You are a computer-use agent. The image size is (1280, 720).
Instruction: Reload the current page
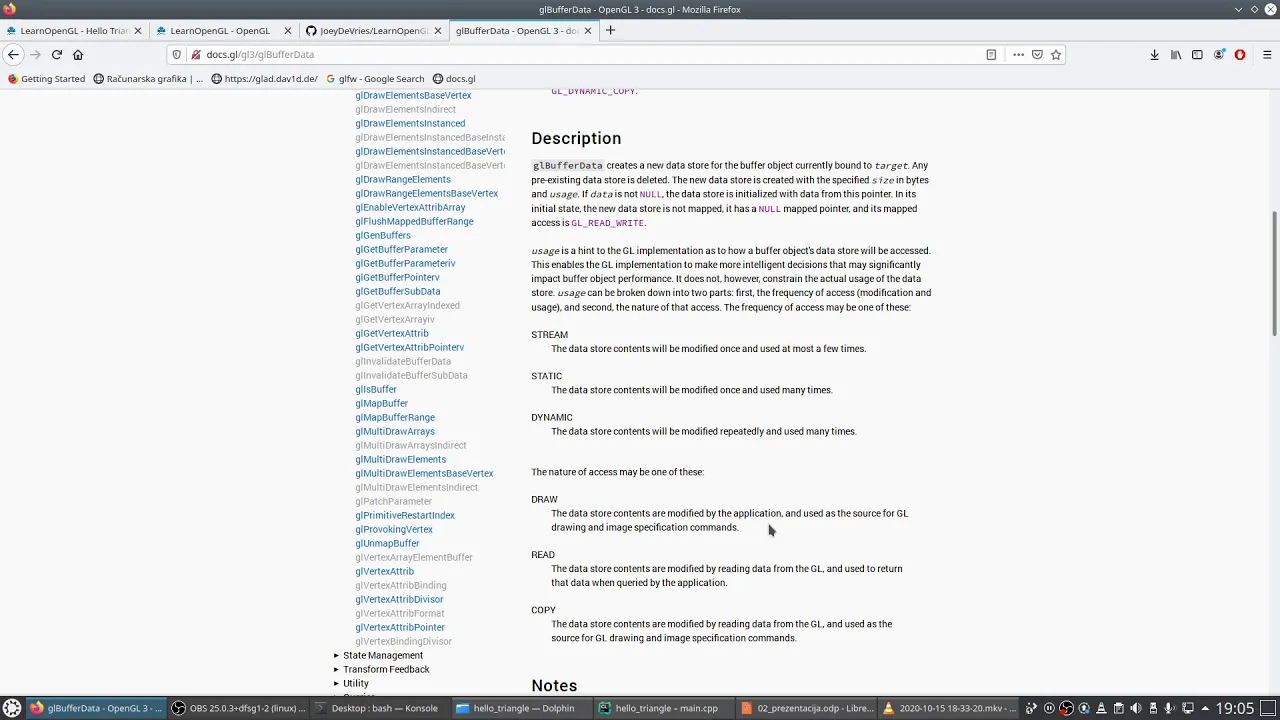[x=56, y=55]
